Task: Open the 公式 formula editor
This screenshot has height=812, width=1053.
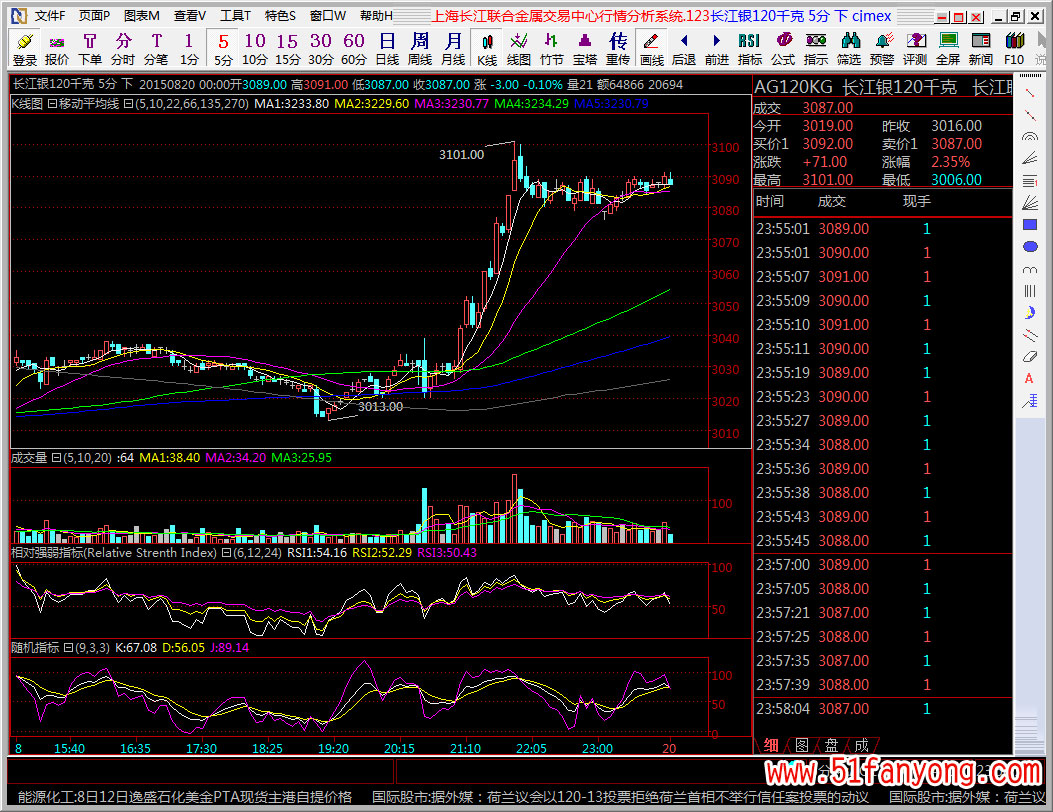Action: [782, 49]
